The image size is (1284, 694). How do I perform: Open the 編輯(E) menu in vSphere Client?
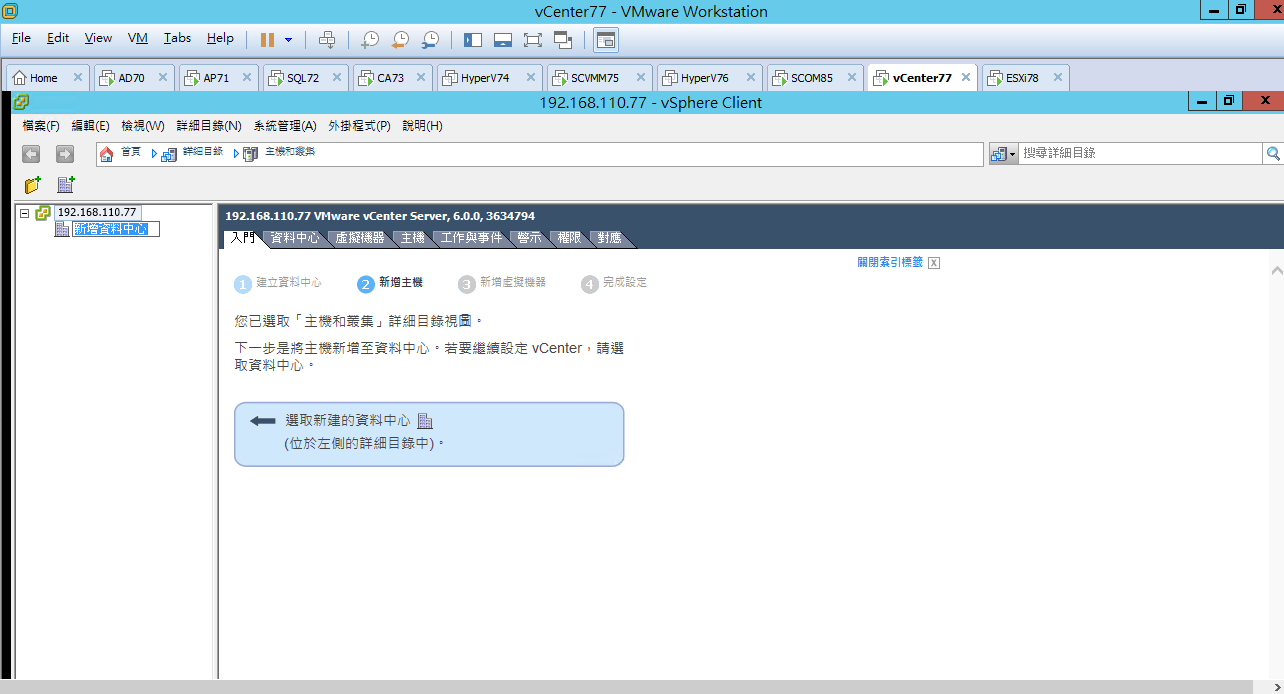[91, 126]
